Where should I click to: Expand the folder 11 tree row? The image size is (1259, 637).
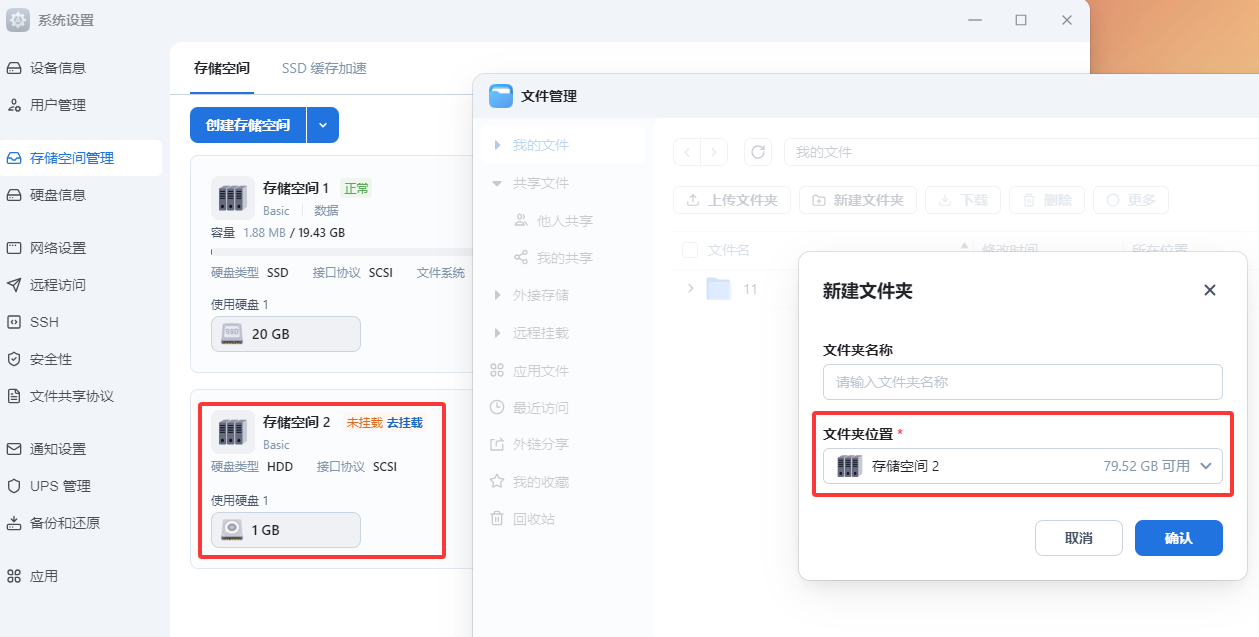[690, 289]
